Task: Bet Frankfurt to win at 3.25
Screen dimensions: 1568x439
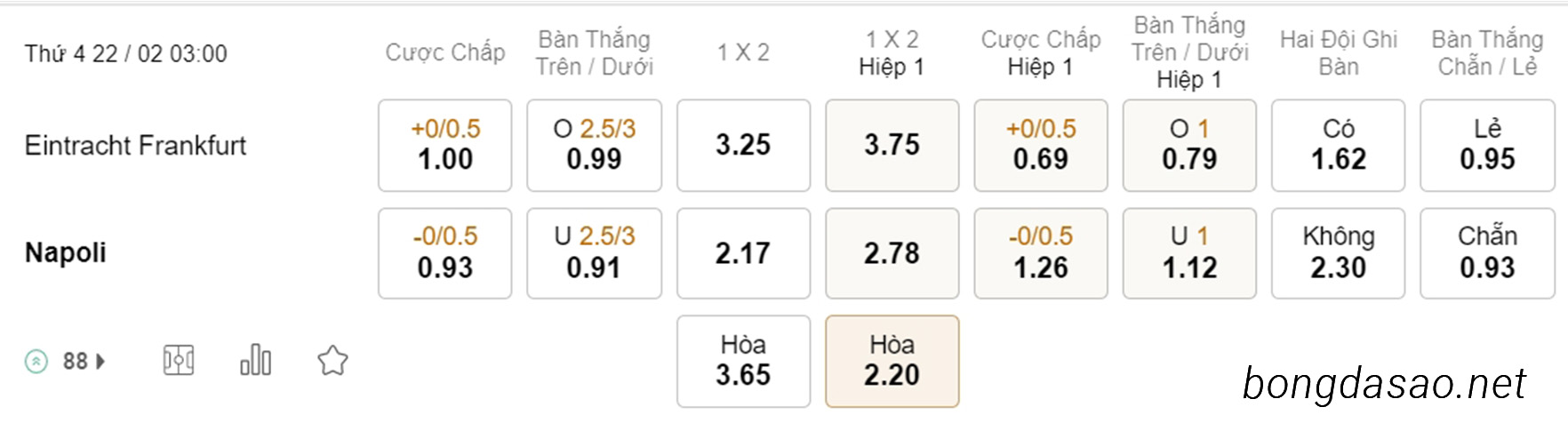Action: (x=744, y=145)
